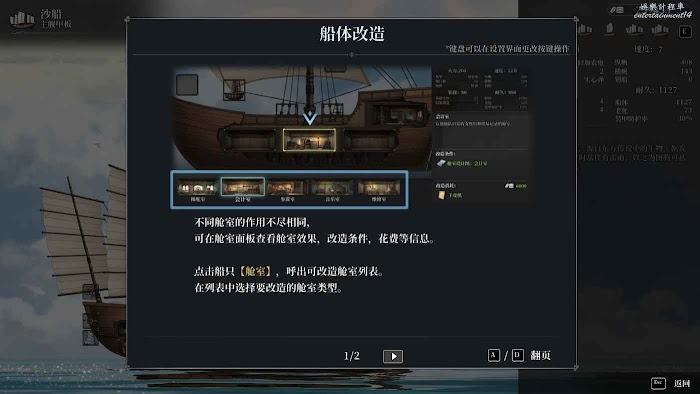Image resolution: width=700 pixels, height=394 pixels.
Task: Select the highlighted middle cabin on the ship
Action: (309, 140)
